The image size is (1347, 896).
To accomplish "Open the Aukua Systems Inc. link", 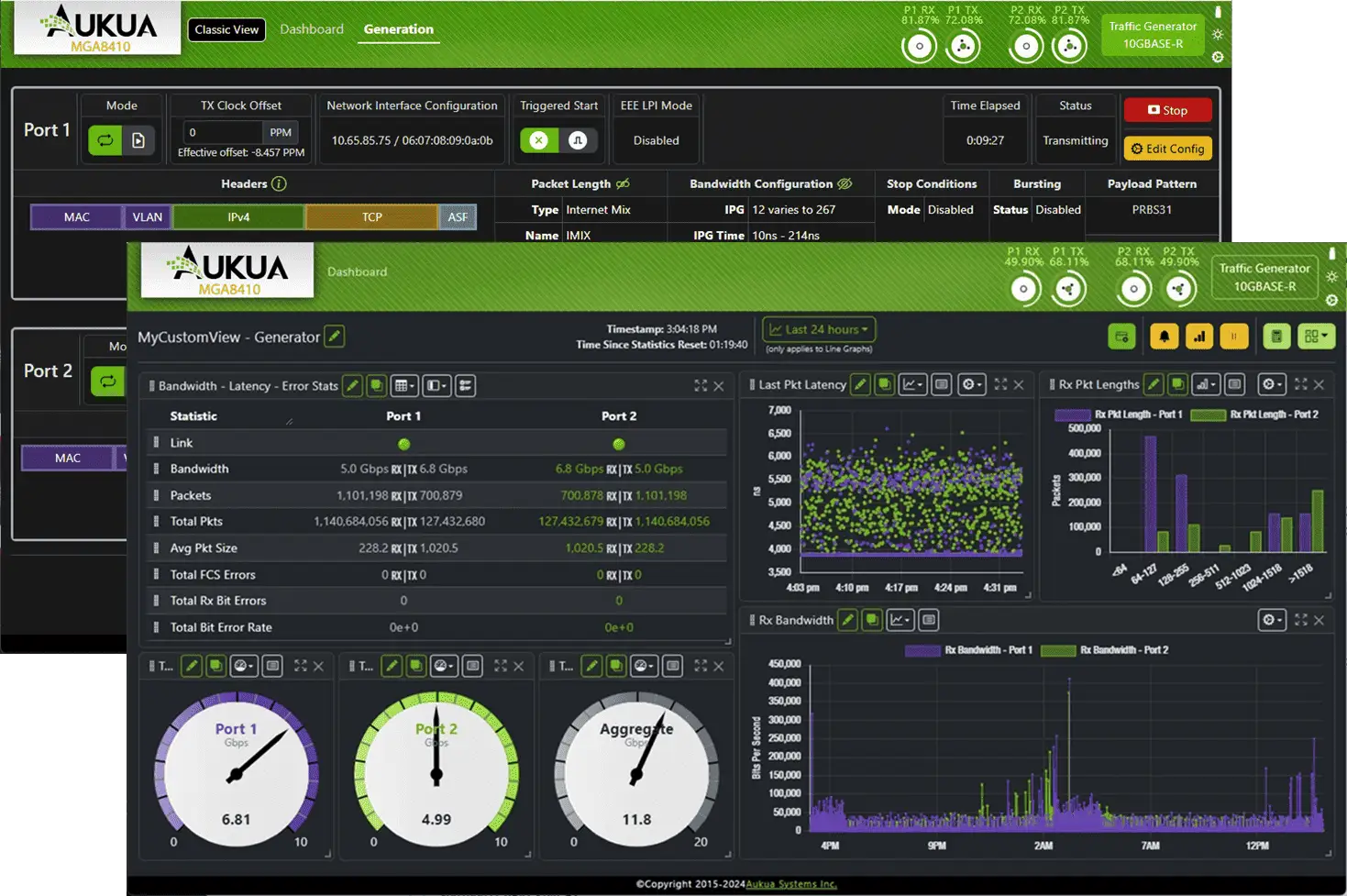I will [791, 884].
